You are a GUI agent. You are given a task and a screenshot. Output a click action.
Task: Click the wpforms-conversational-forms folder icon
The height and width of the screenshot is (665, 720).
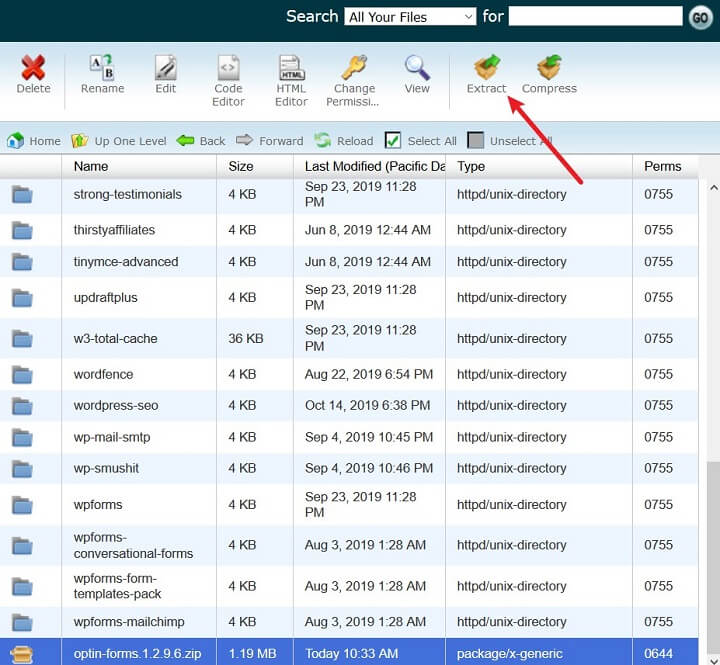click(x=22, y=546)
